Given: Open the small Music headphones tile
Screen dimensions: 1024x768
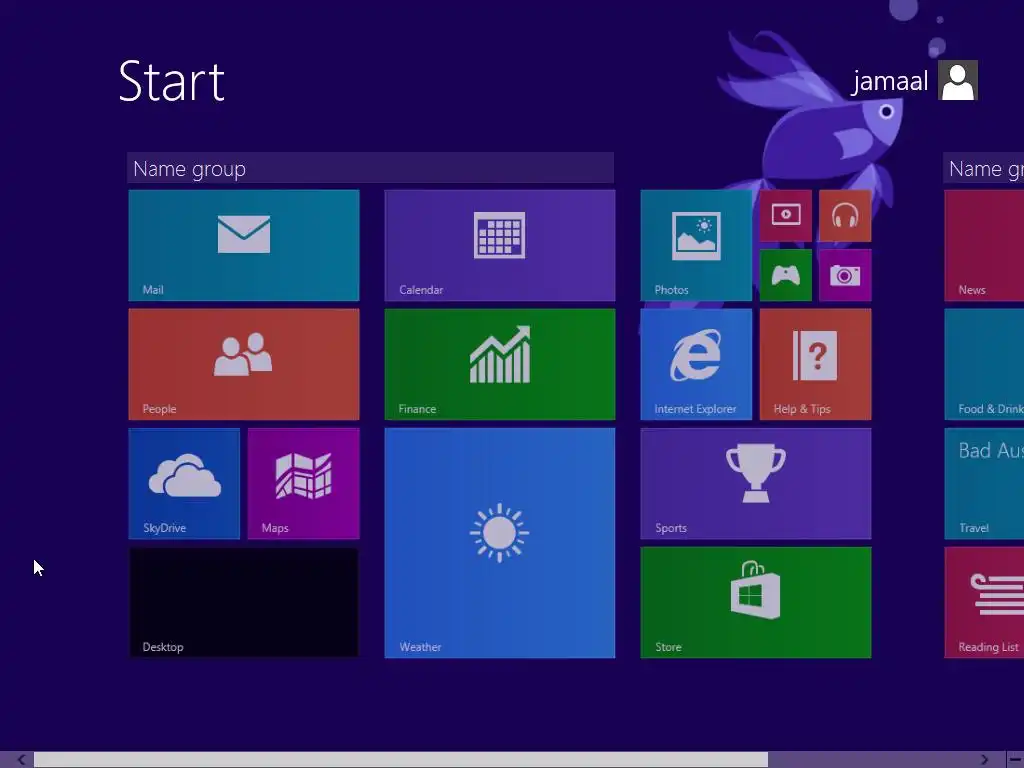Looking at the screenshot, I should 845,216.
